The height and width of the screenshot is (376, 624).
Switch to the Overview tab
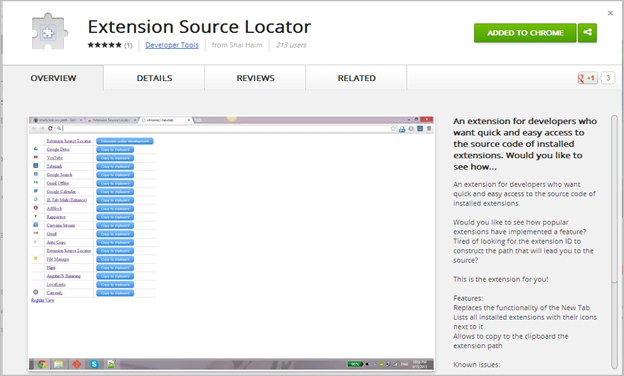[53, 78]
